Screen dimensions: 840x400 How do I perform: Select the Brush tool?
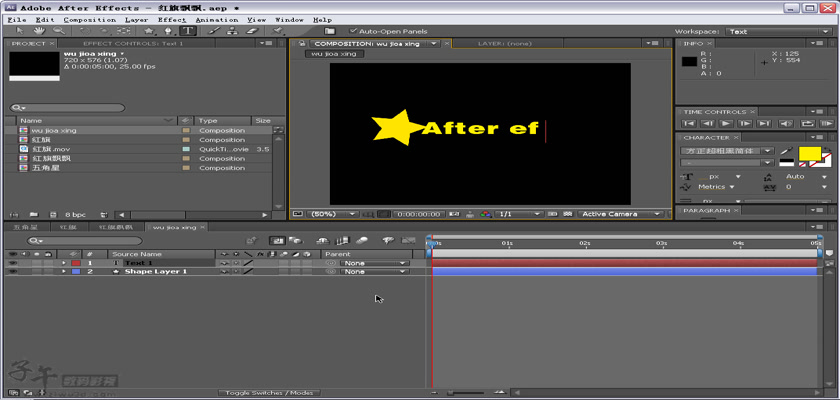coord(213,32)
